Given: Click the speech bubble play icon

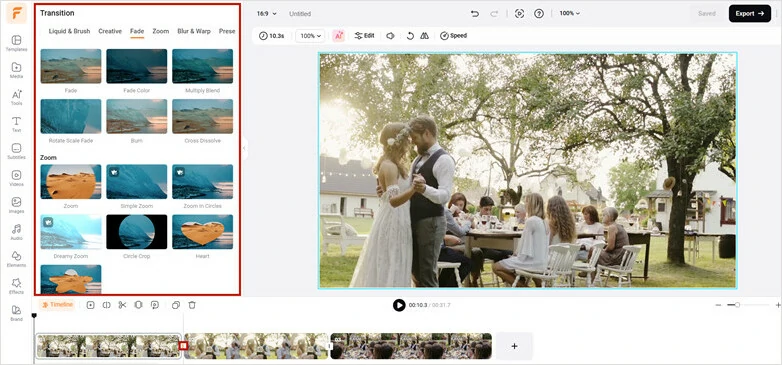Looking at the screenshot, I should pos(155,305).
